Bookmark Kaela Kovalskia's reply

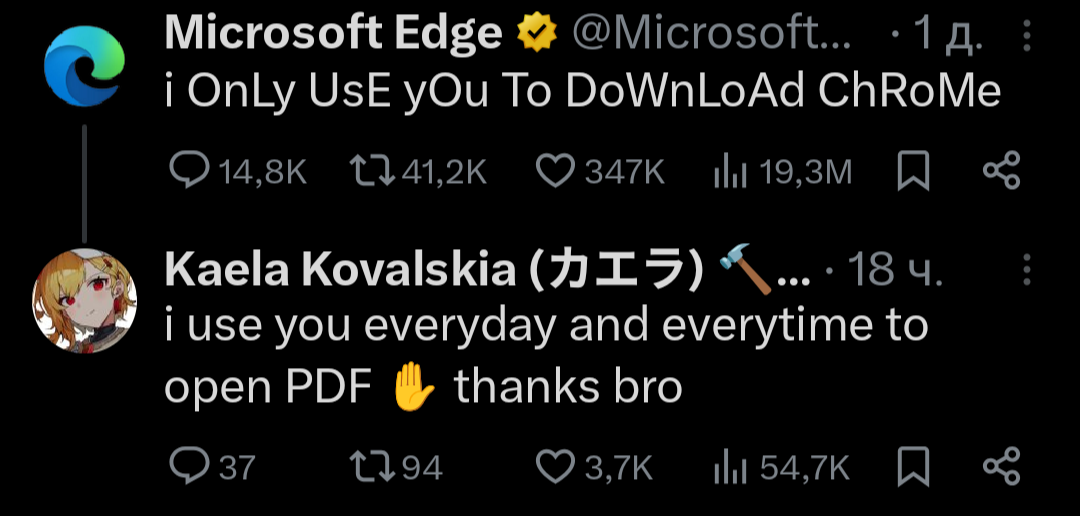coord(913,466)
